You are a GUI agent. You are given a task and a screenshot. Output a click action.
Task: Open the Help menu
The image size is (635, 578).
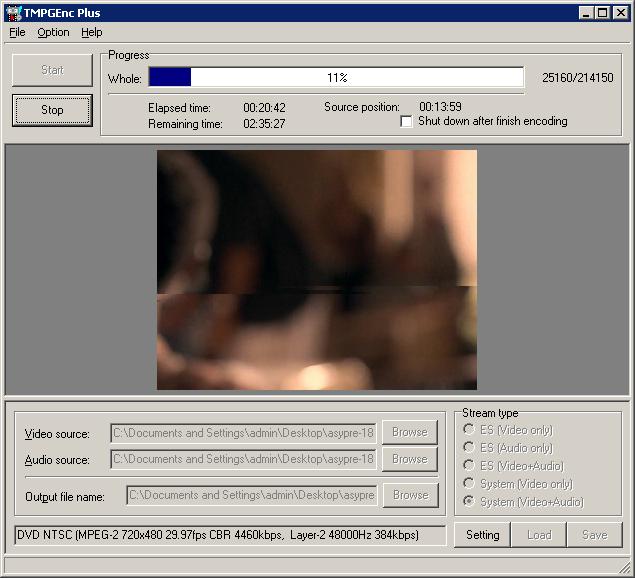pos(92,32)
